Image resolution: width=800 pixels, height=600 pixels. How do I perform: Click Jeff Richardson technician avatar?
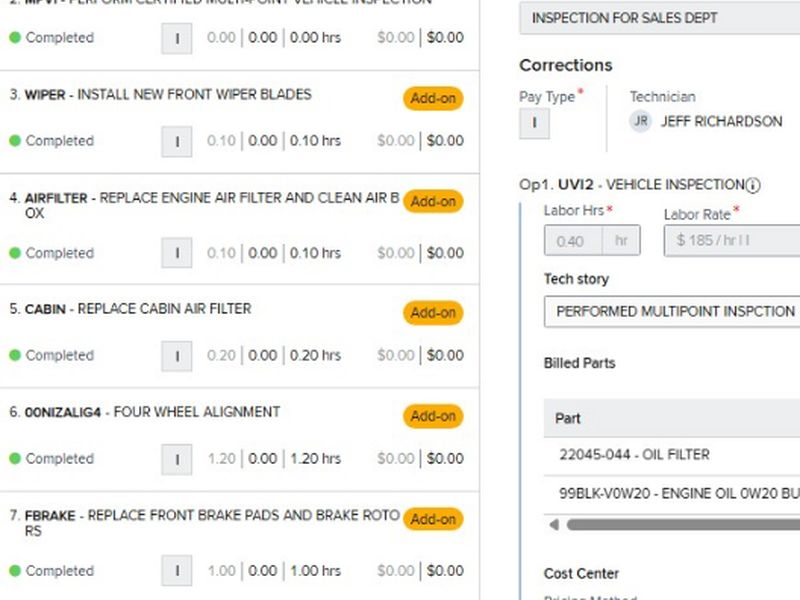point(640,121)
